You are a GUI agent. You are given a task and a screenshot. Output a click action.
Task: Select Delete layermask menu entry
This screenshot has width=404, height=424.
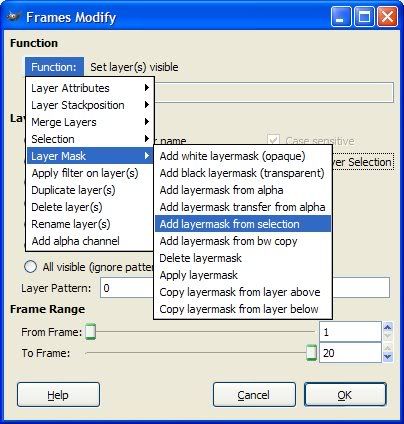[x=243, y=258]
